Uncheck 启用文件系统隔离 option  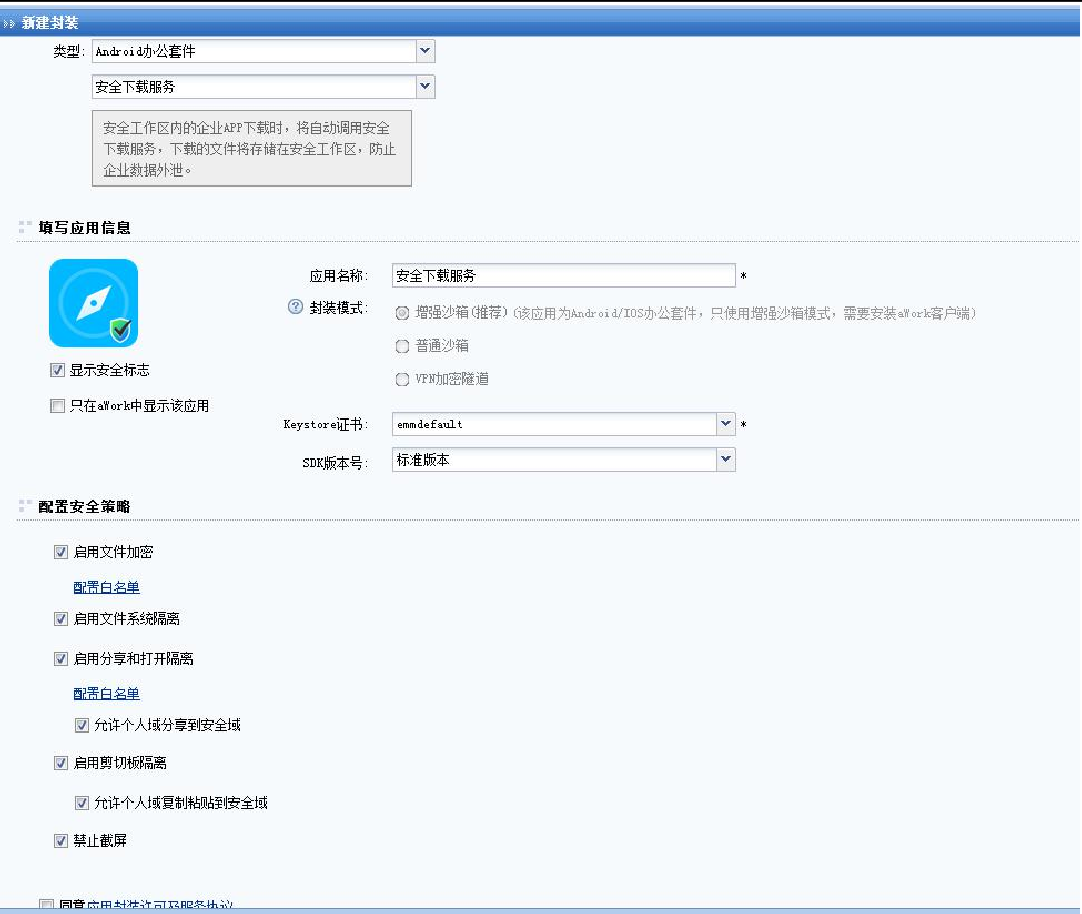[x=61, y=619]
